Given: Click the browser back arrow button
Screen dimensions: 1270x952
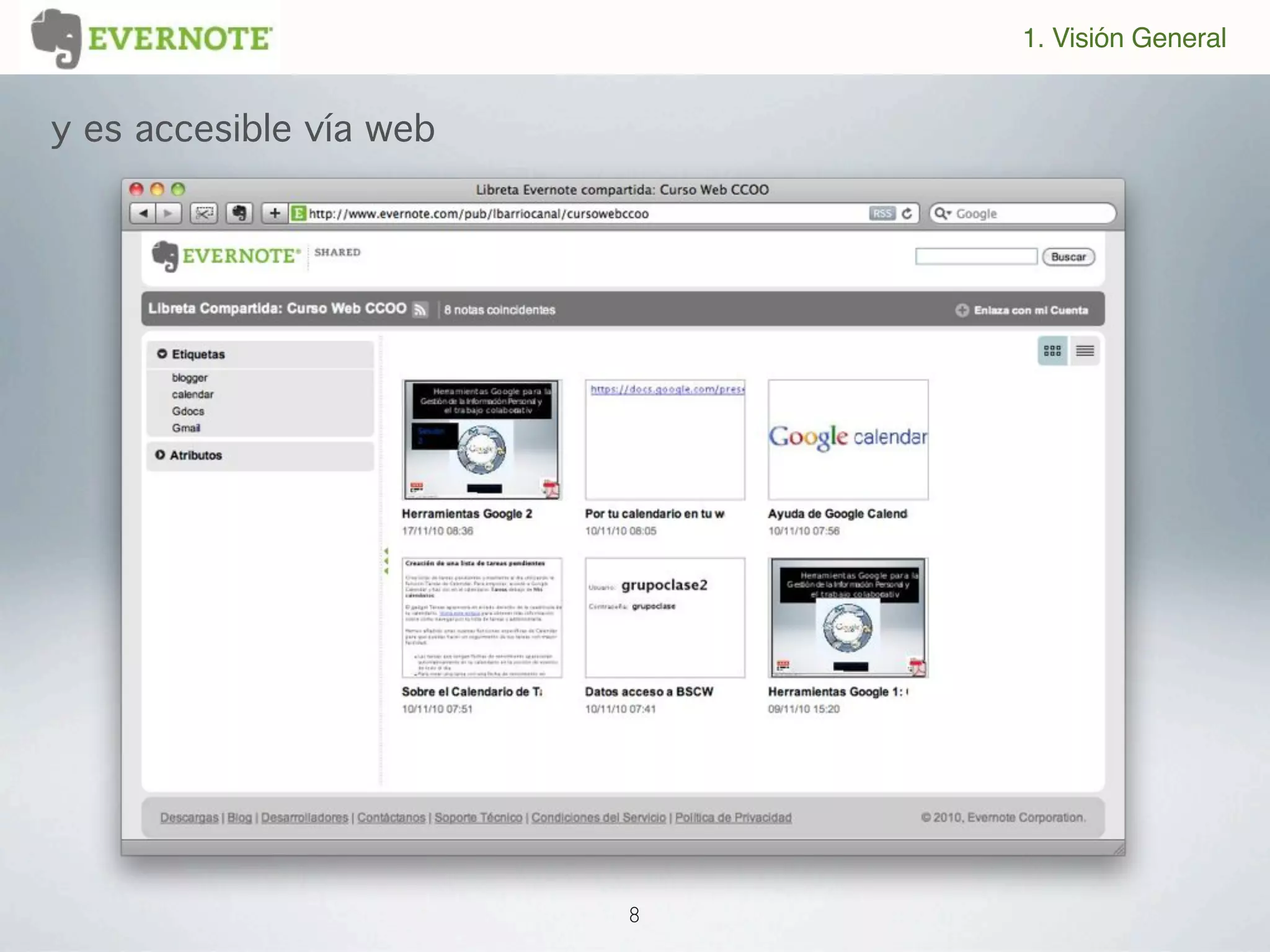Looking at the screenshot, I should pos(143,214).
